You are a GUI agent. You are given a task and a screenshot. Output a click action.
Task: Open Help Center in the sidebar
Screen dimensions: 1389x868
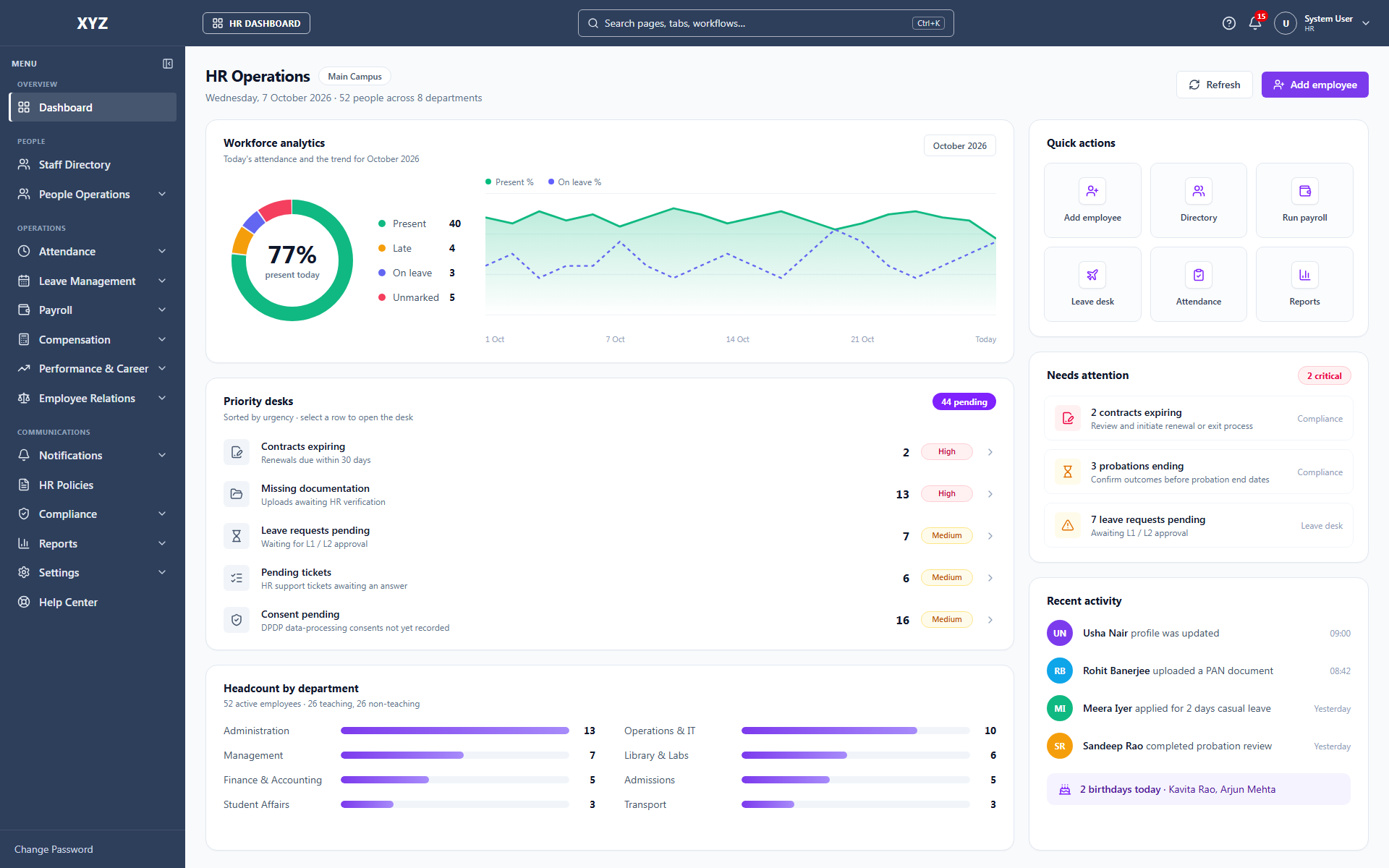93,602
